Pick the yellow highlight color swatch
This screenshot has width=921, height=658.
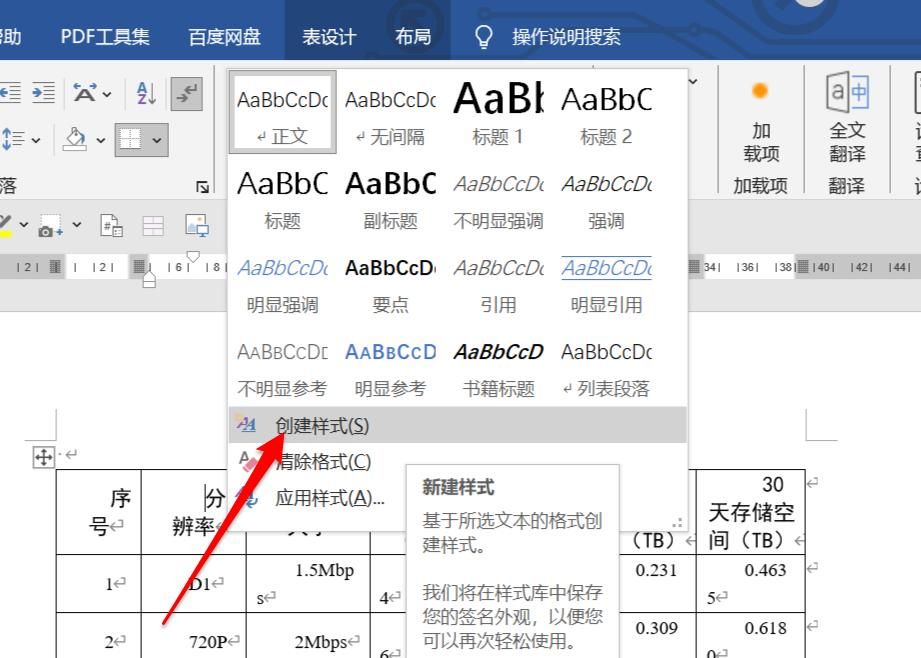tap(6, 235)
